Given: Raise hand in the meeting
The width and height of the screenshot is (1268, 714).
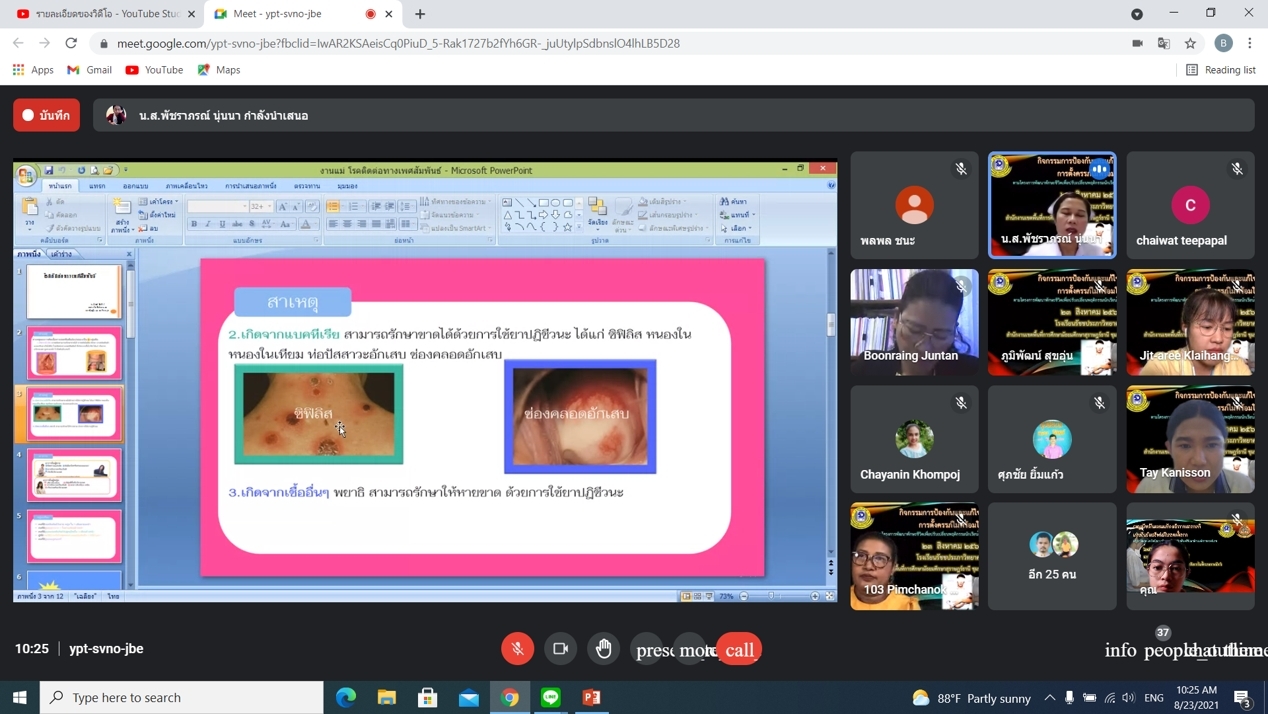Looking at the screenshot, I should click(604, 649).
